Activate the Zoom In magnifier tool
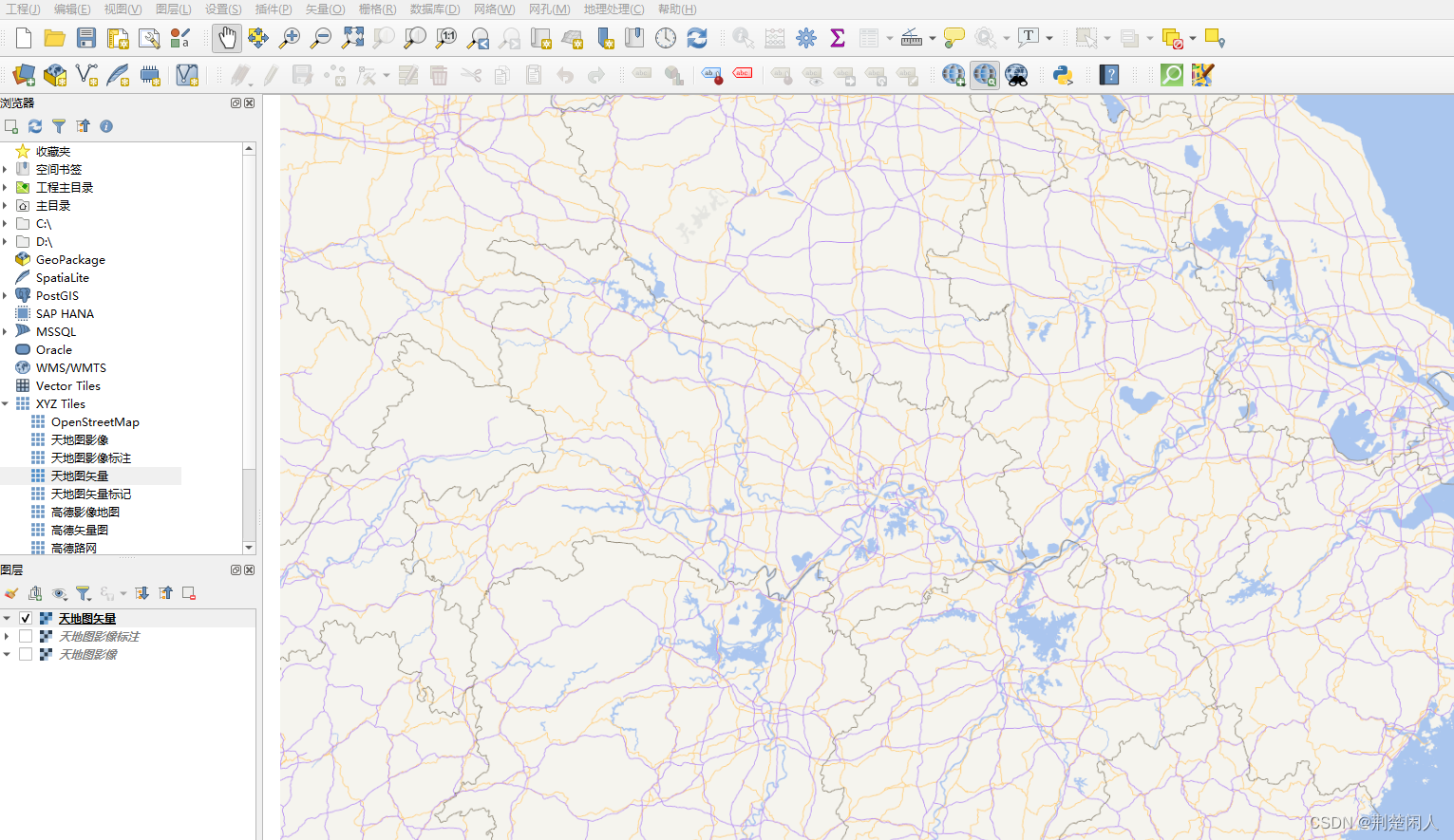The image size is (1454, 840). point(289,38)
